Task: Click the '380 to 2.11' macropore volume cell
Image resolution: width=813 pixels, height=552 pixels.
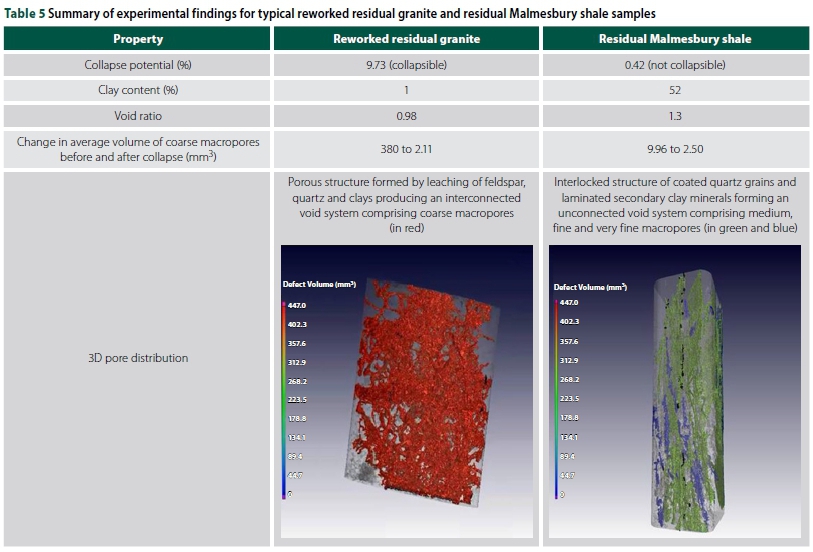Action: [x=406, y=149]
